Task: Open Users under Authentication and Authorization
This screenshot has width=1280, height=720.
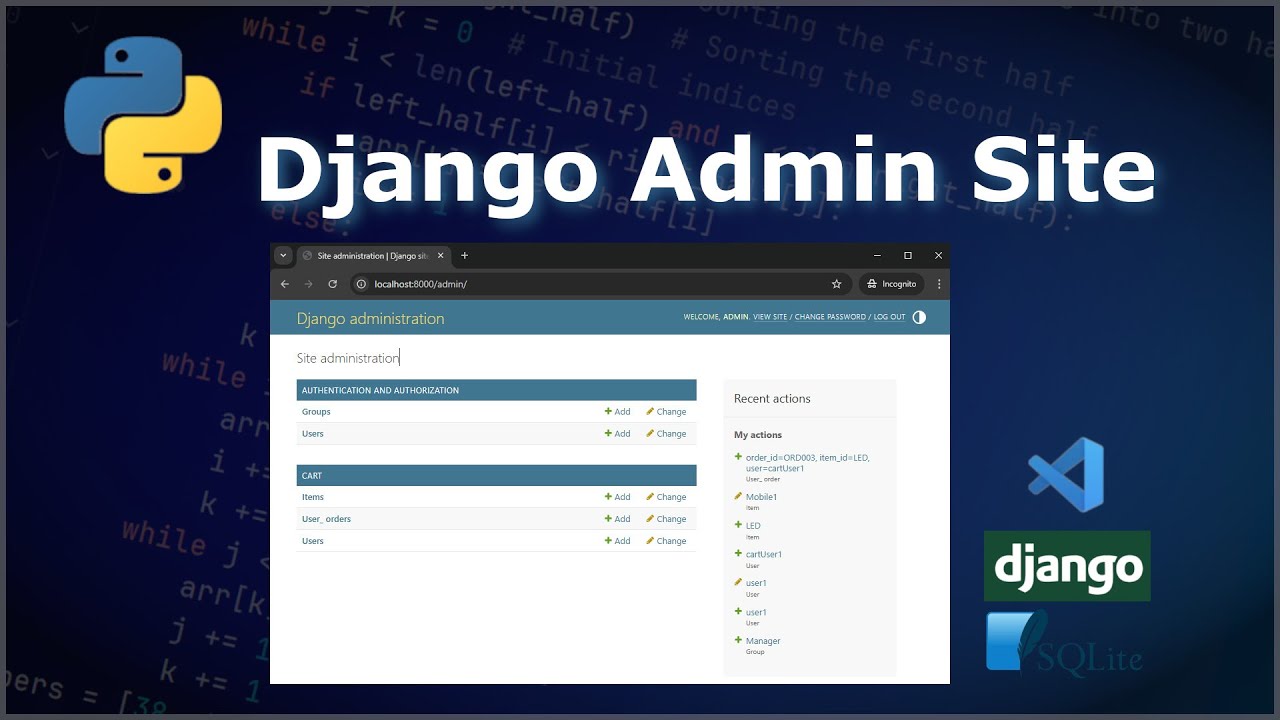Action: [x=313, y=434]
